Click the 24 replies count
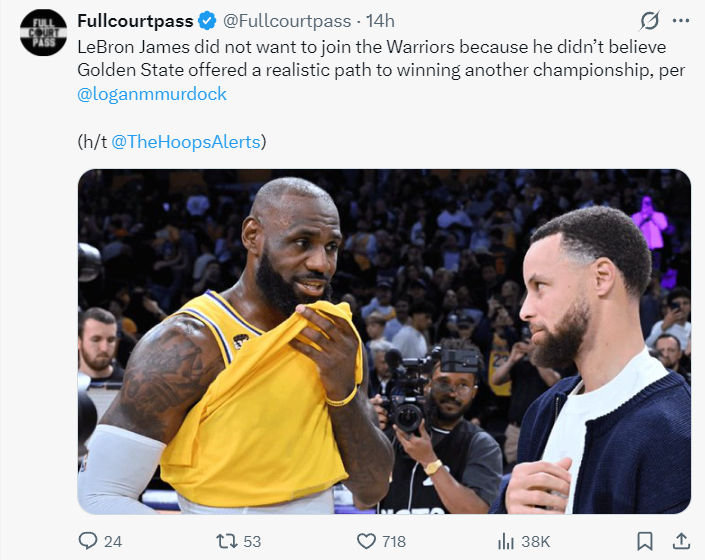Screen dimensions: 705x560 point(113,542)
